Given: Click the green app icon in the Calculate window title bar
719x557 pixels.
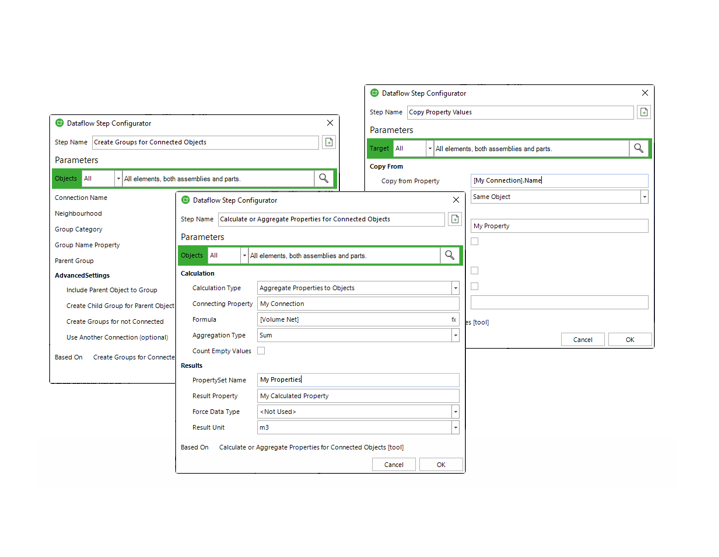Looking at the screenshot, I should point(185,200).
